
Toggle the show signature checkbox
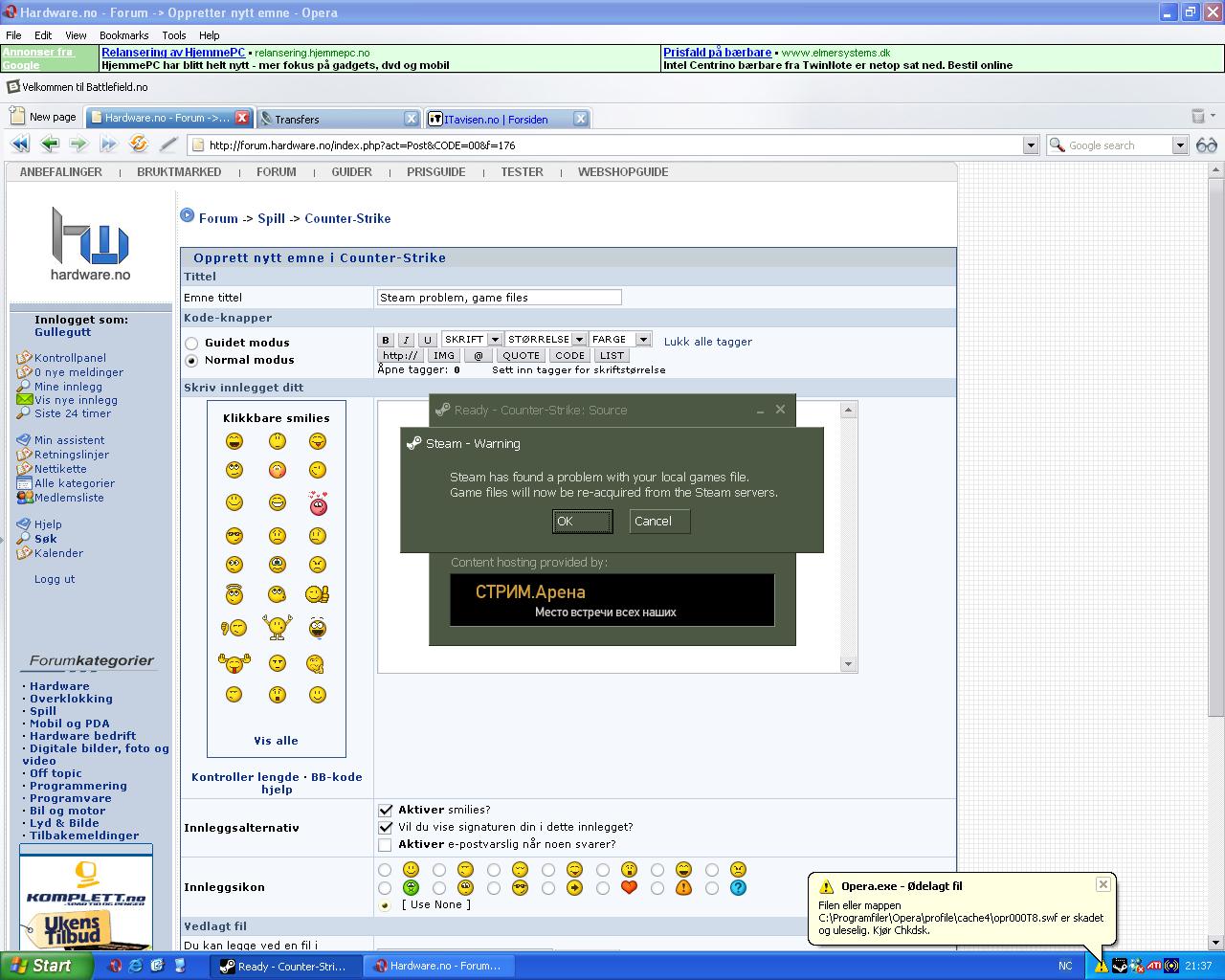click(x=385, y=827)
